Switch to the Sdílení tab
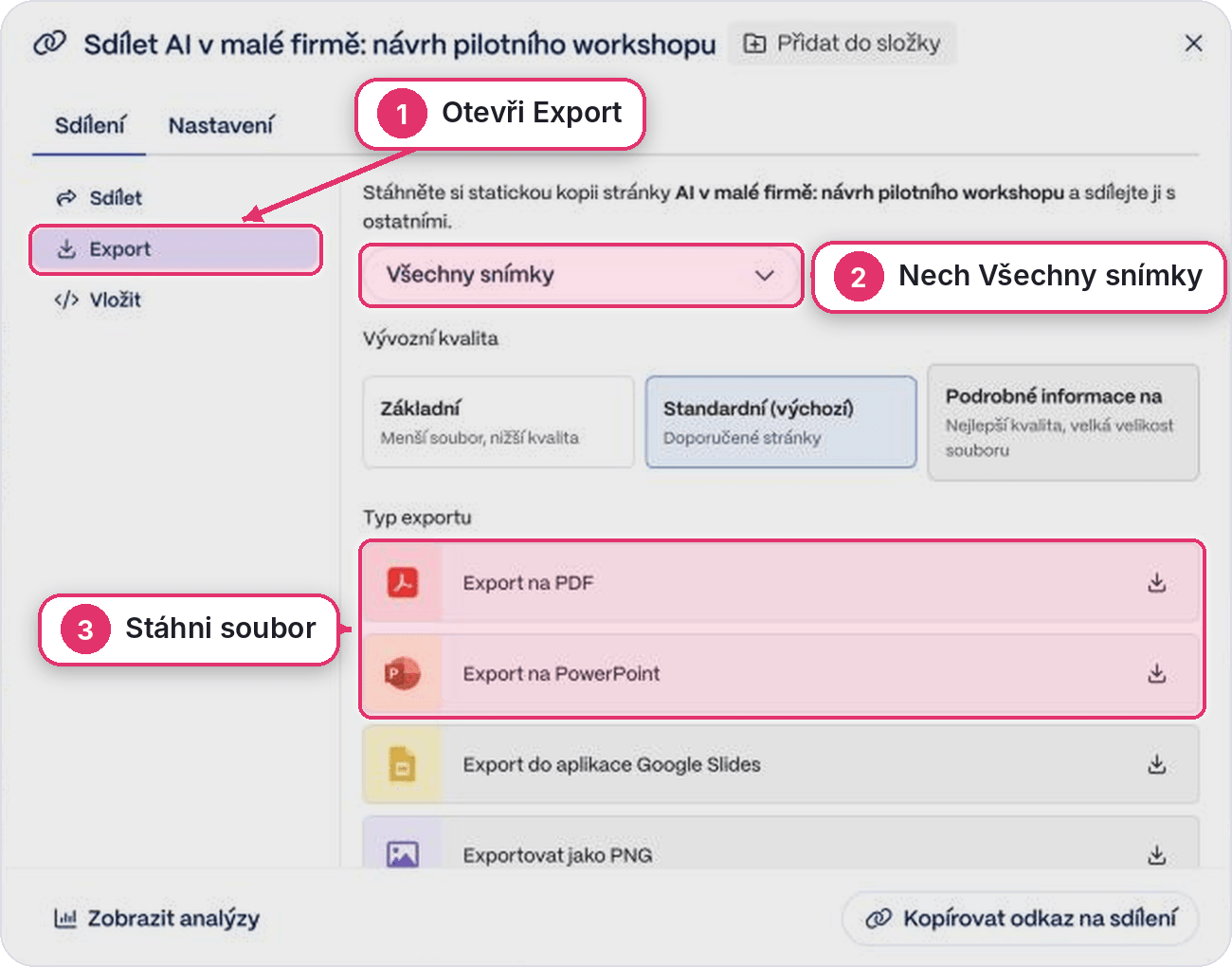The height and width of the screenshot is (967, 1232). pyautogui.click(x=89, y=125)
